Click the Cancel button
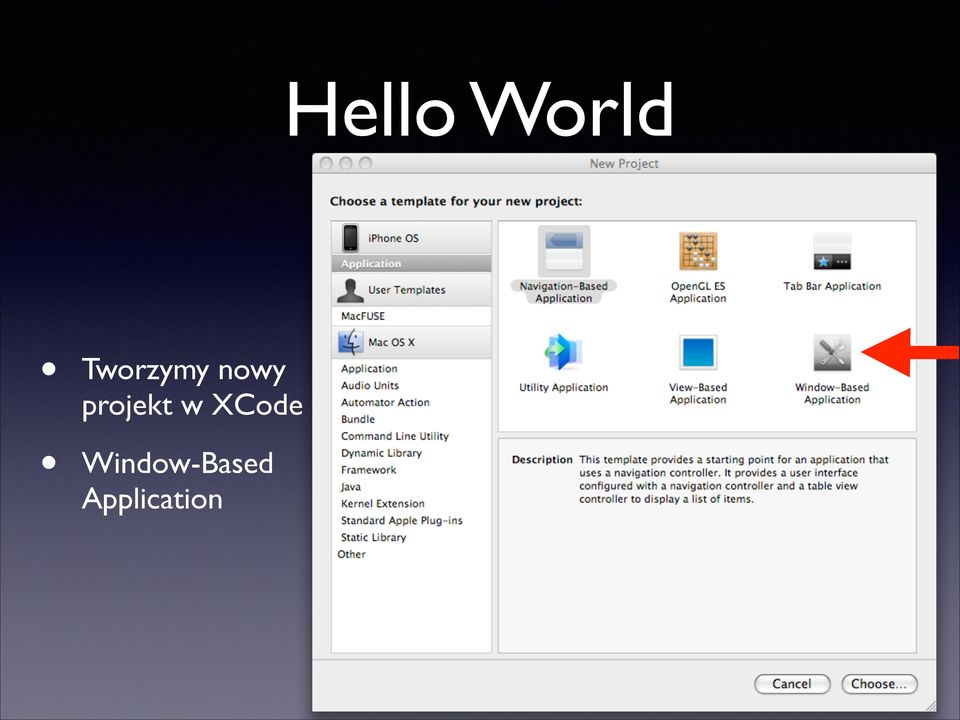960x720 pixels. pyautogui.click(x=792, y=684)
